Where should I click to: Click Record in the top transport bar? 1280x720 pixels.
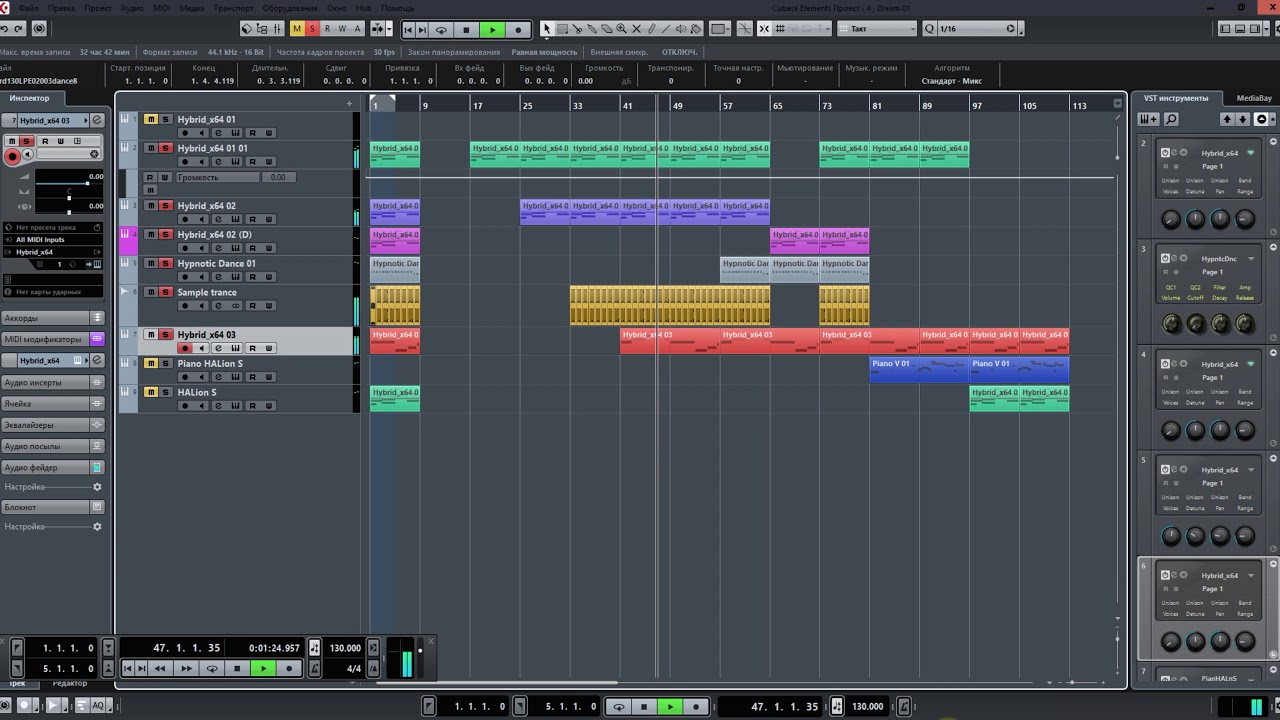click(x=518, y=30)
